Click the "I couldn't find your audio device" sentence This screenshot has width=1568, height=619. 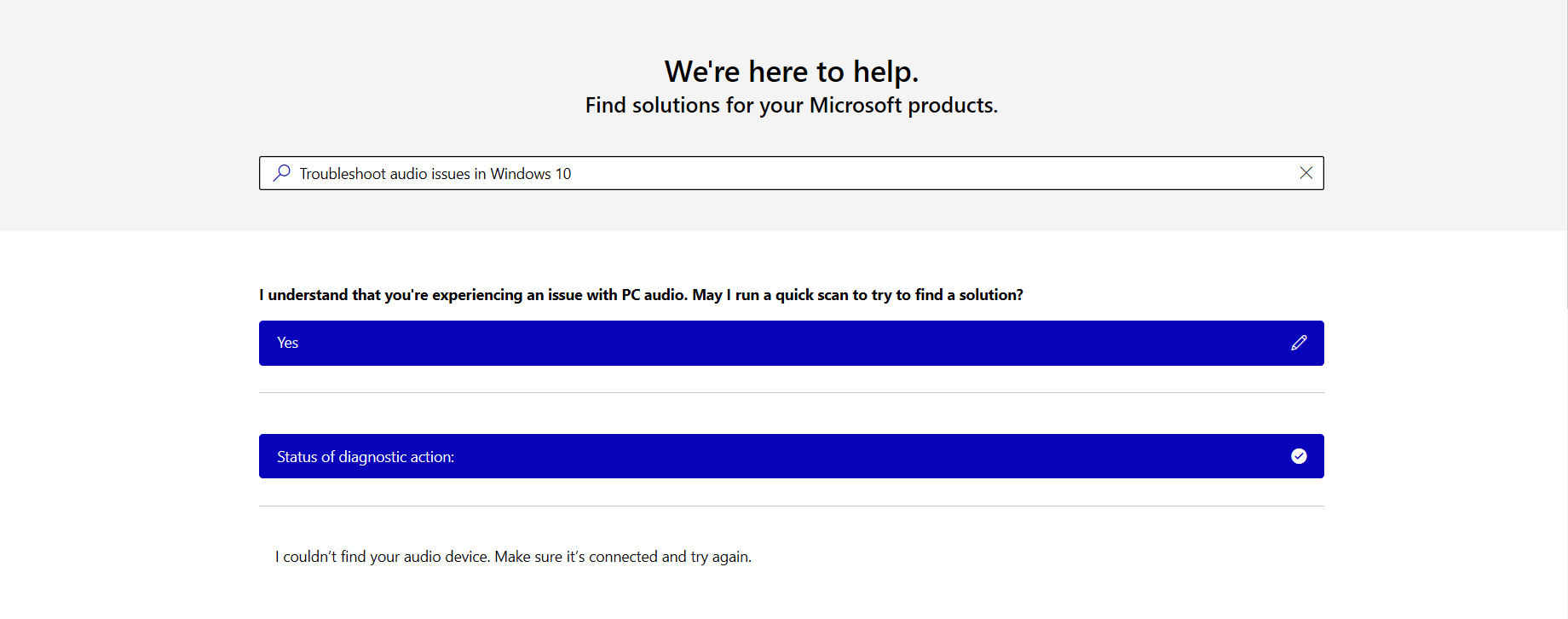(382, 557)
